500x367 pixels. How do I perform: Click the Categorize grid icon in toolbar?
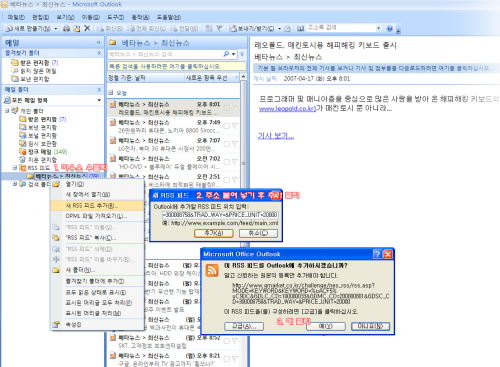point(209,29)
